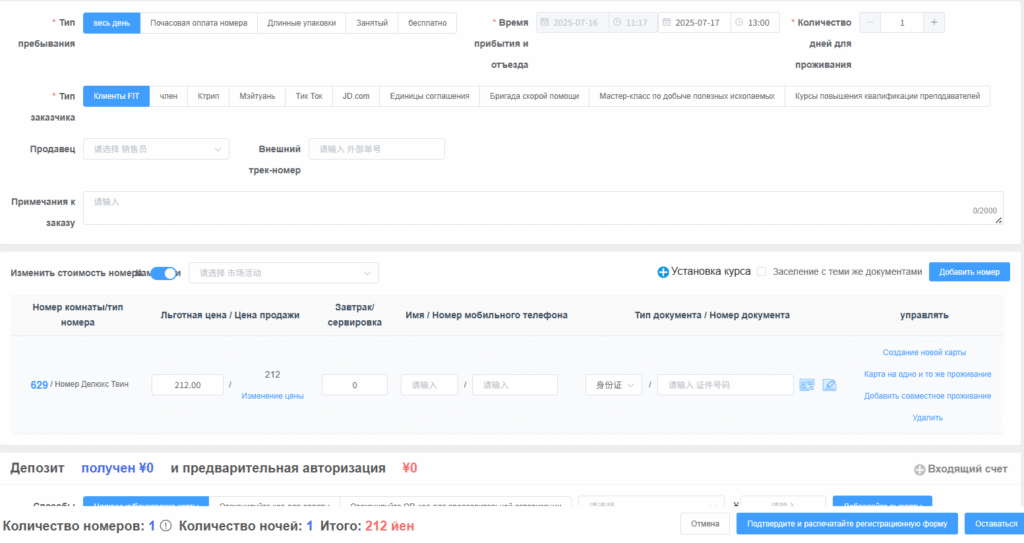Screen dimensions: 1024x543
Task: Click the Создание новой карты link
Action: [x=924, y=353]
